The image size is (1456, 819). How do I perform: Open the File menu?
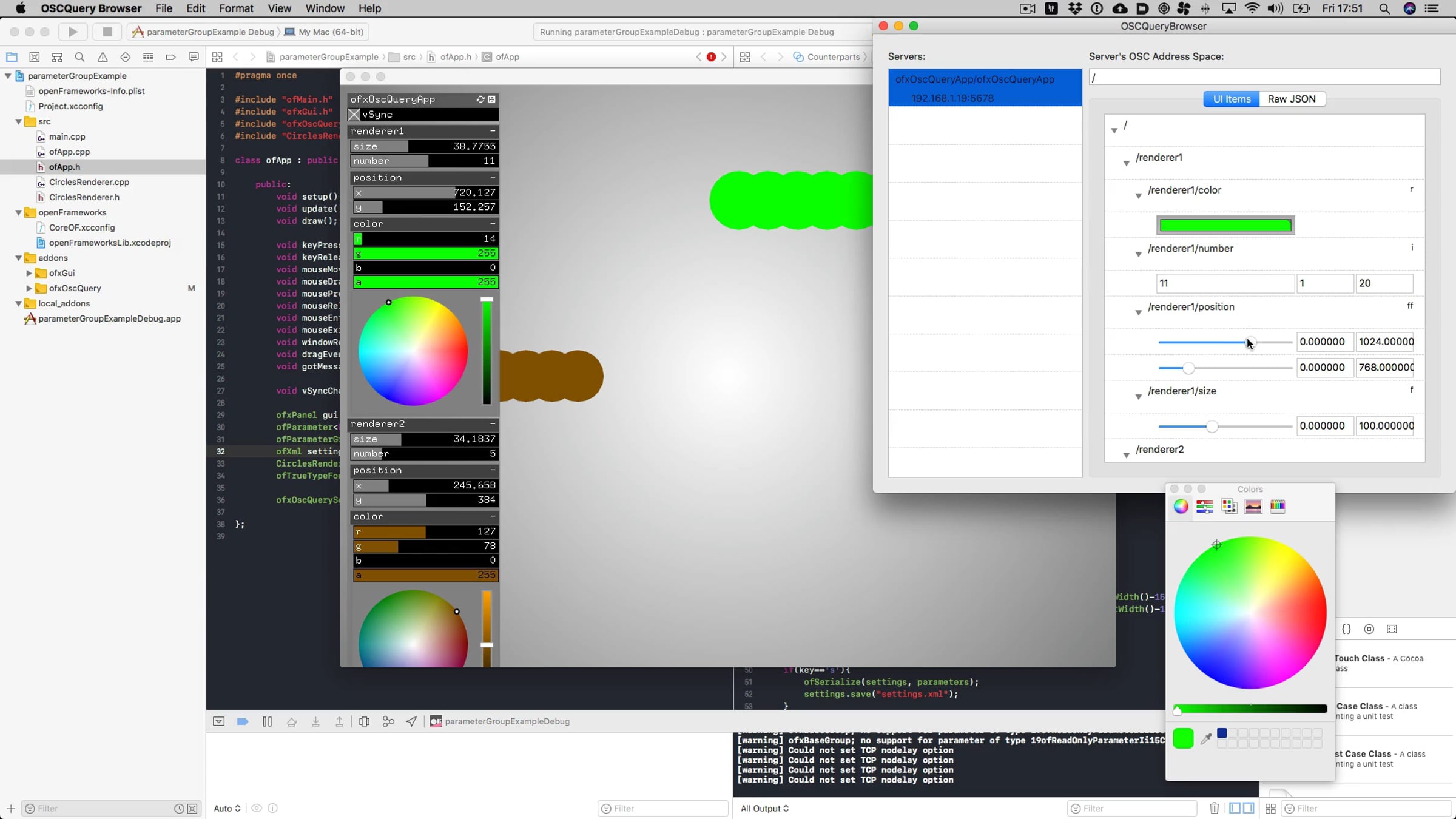coord(164,8)
